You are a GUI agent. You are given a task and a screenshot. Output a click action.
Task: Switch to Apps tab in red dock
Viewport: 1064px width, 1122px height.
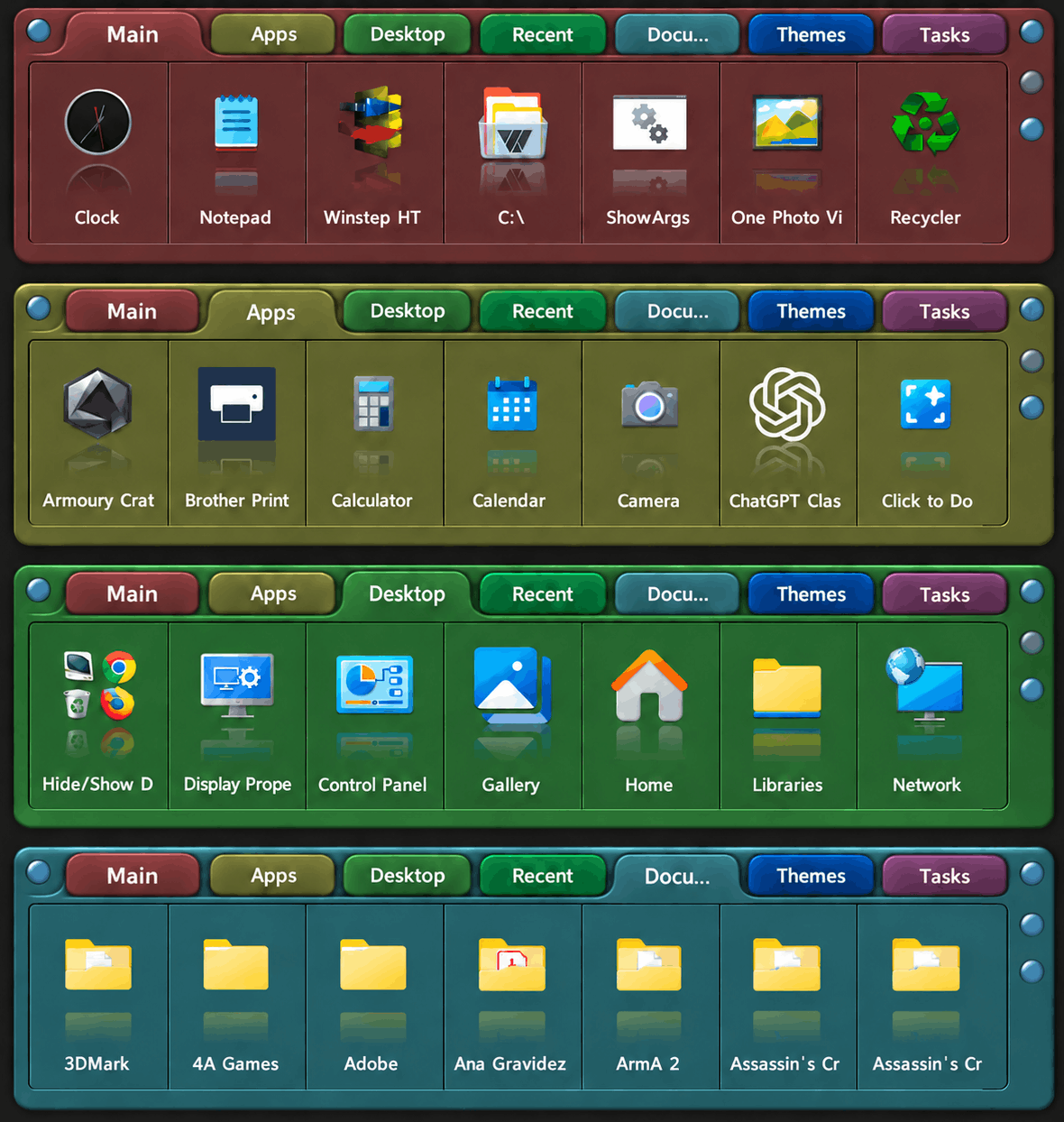tap(273, 35)
